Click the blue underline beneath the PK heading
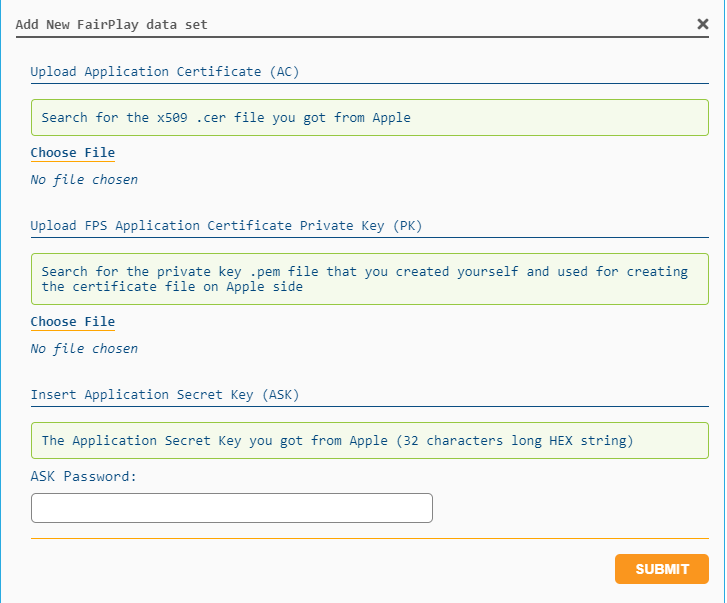 pyautogui.click(x=369, y=238)
